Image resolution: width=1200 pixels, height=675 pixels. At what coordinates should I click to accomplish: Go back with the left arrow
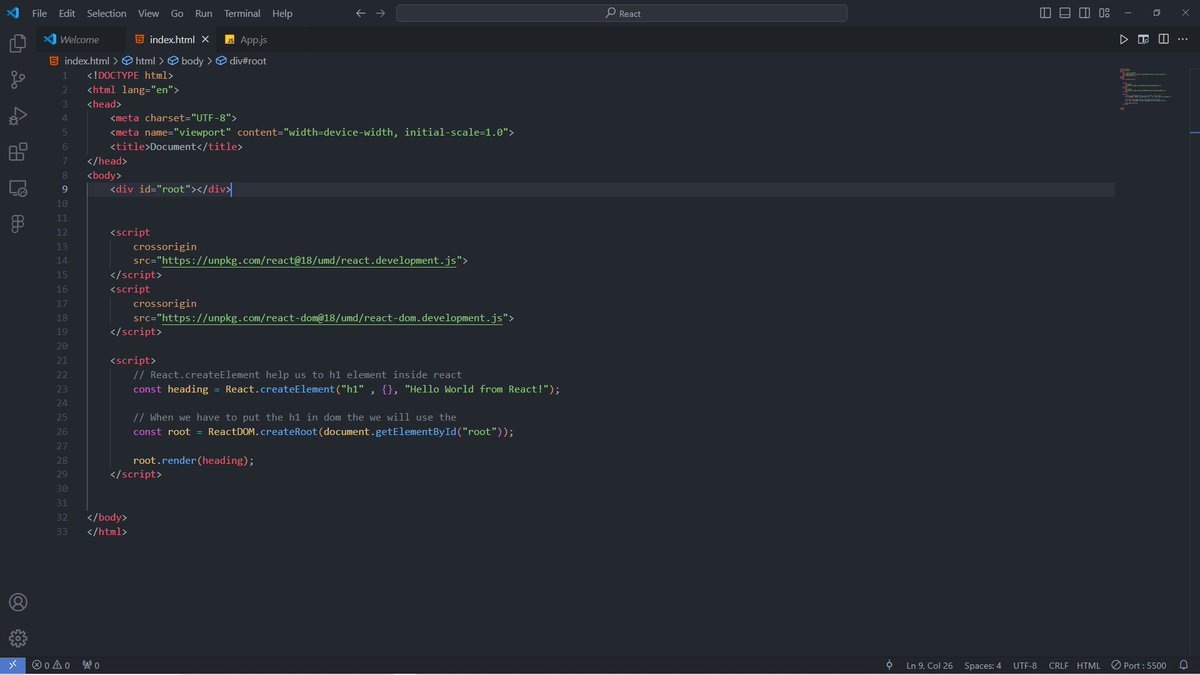(361, 13)
